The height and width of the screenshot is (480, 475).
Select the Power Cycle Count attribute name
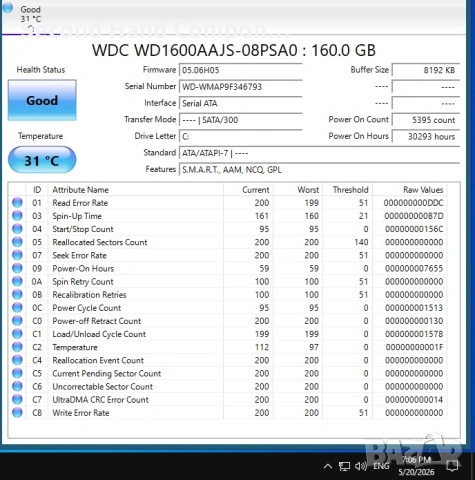[87, 308]
